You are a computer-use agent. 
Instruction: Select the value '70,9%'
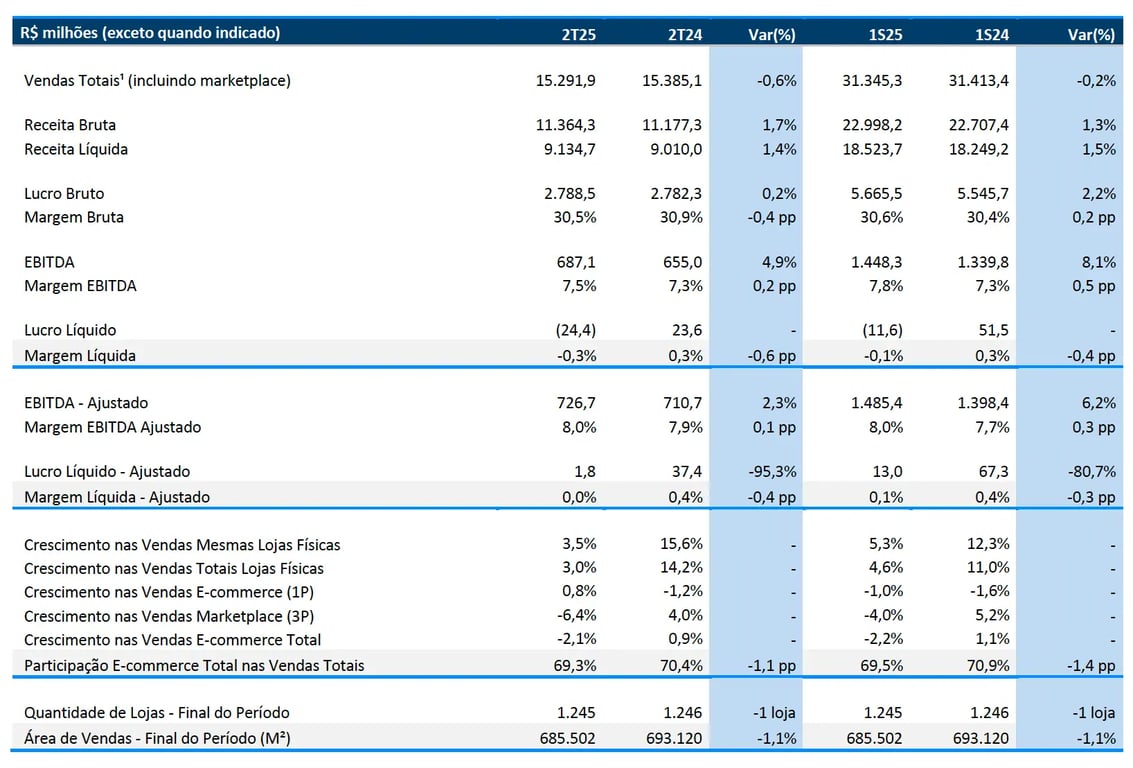click(x=988, y=665)
